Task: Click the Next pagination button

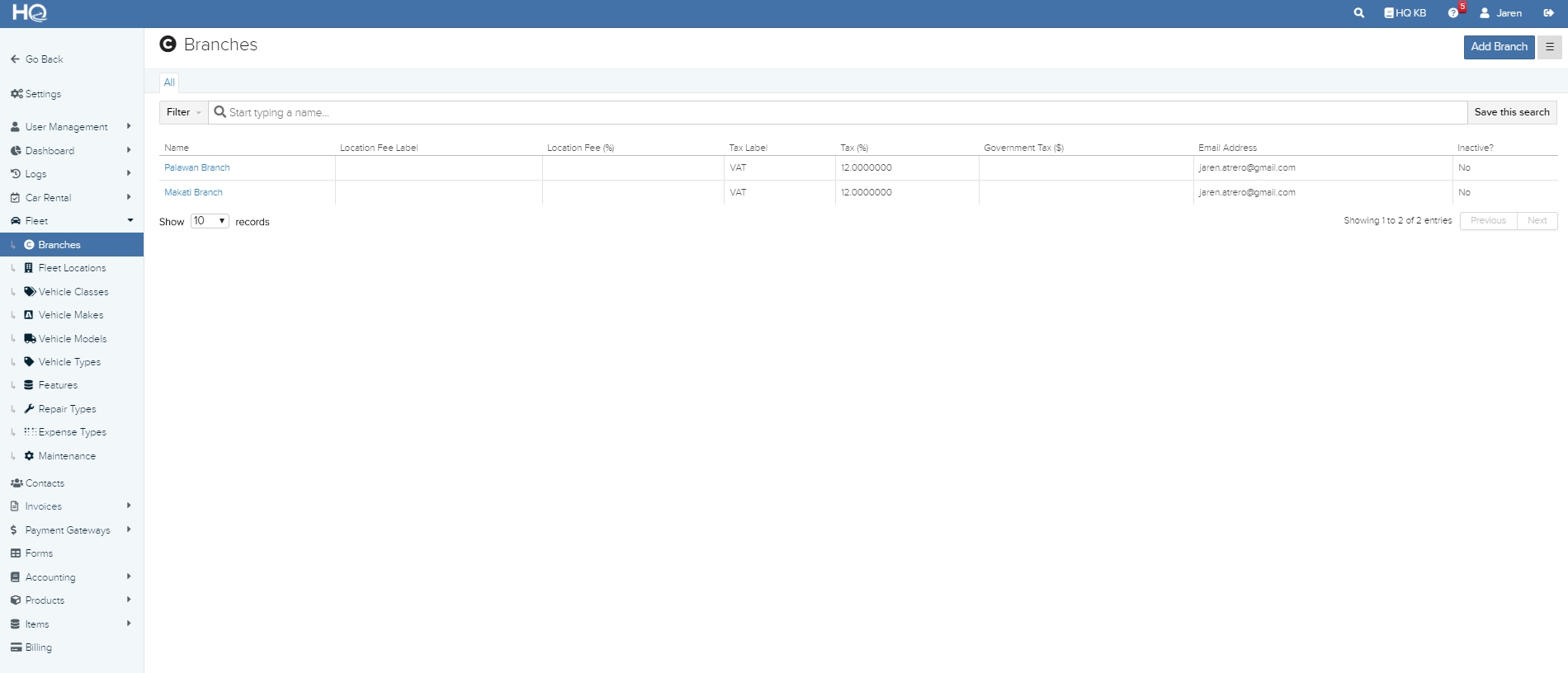Action: coord(1537,221)
